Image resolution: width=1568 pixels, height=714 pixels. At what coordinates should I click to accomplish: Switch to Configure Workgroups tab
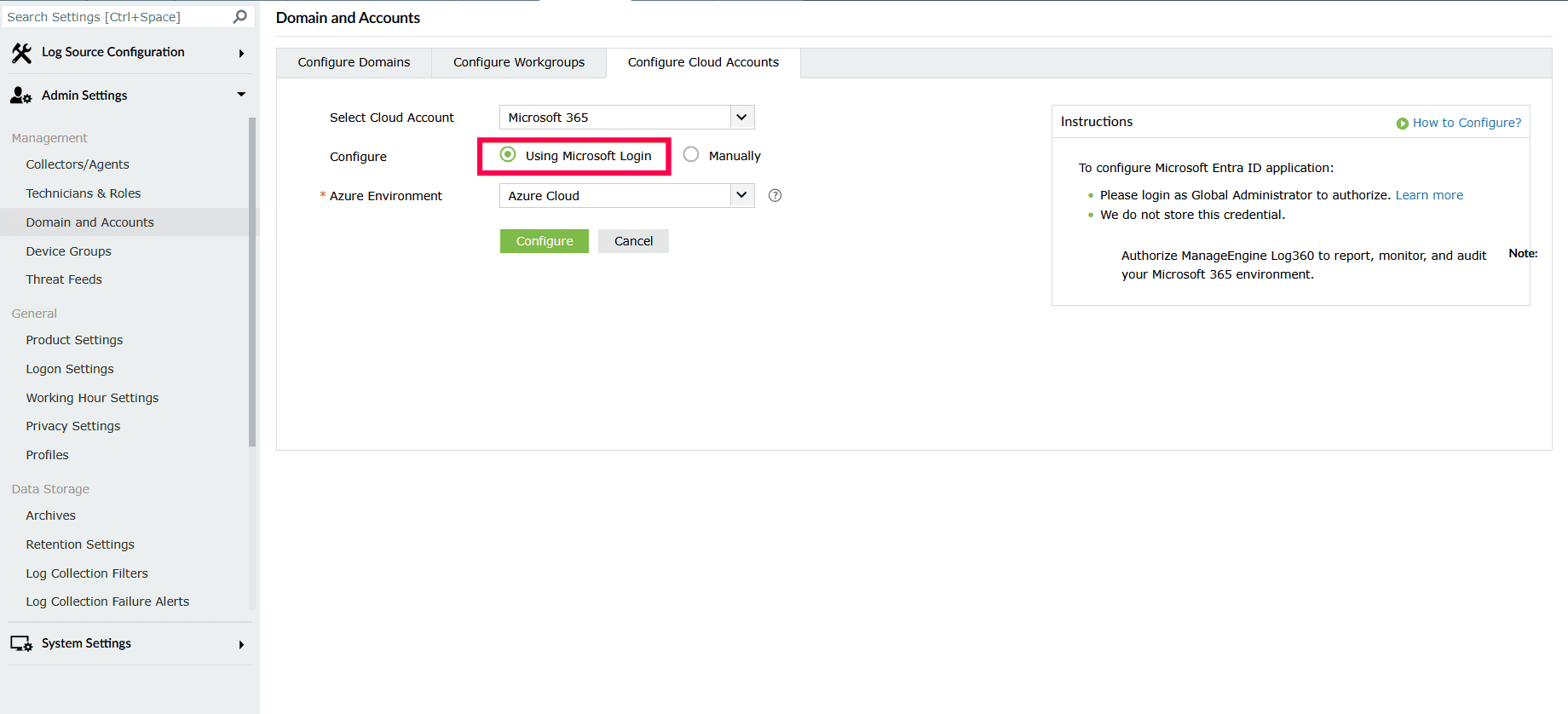coord(519,62)
